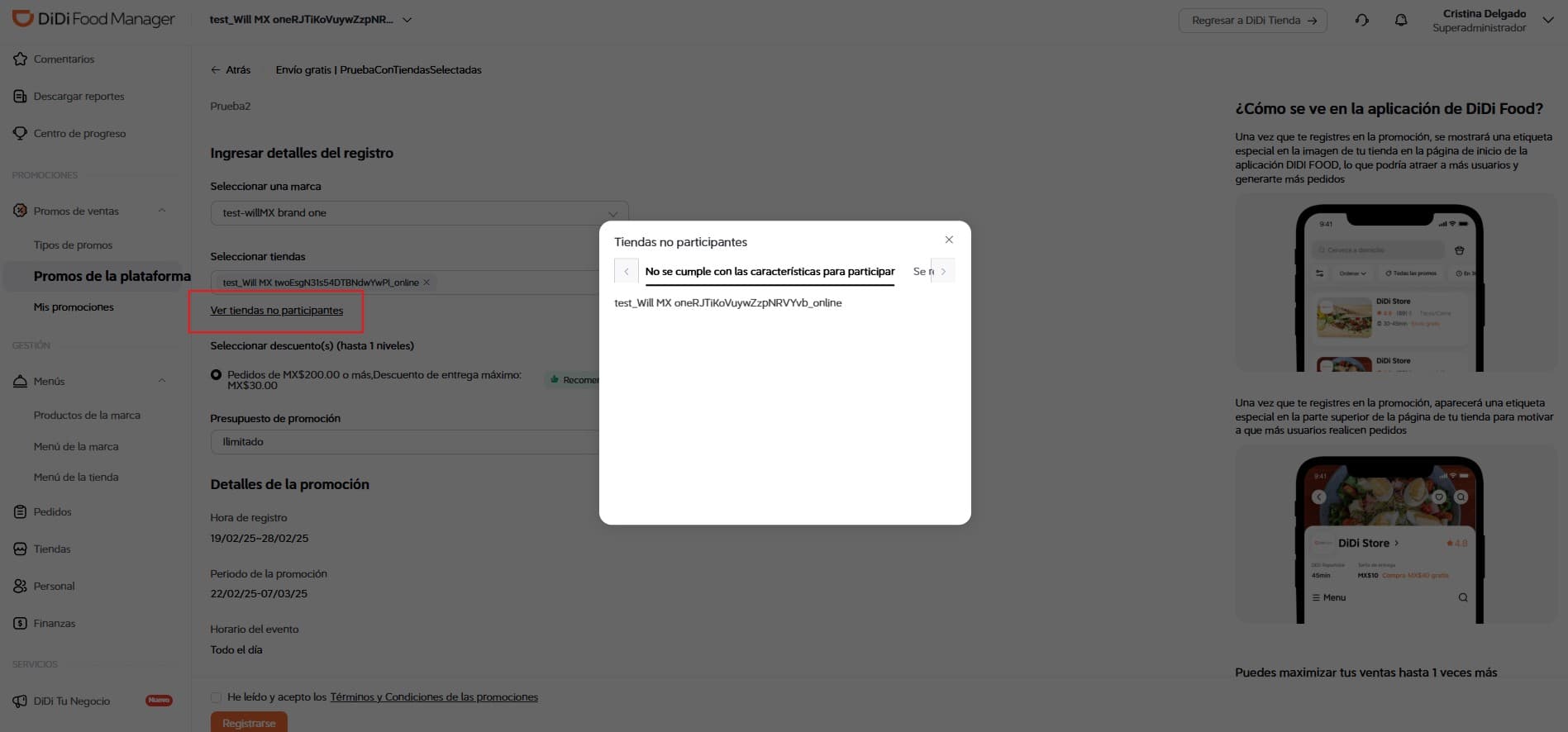Click the Personal sidebar icon
This screenshot has height=732, width=1568.
pos(20,586)
